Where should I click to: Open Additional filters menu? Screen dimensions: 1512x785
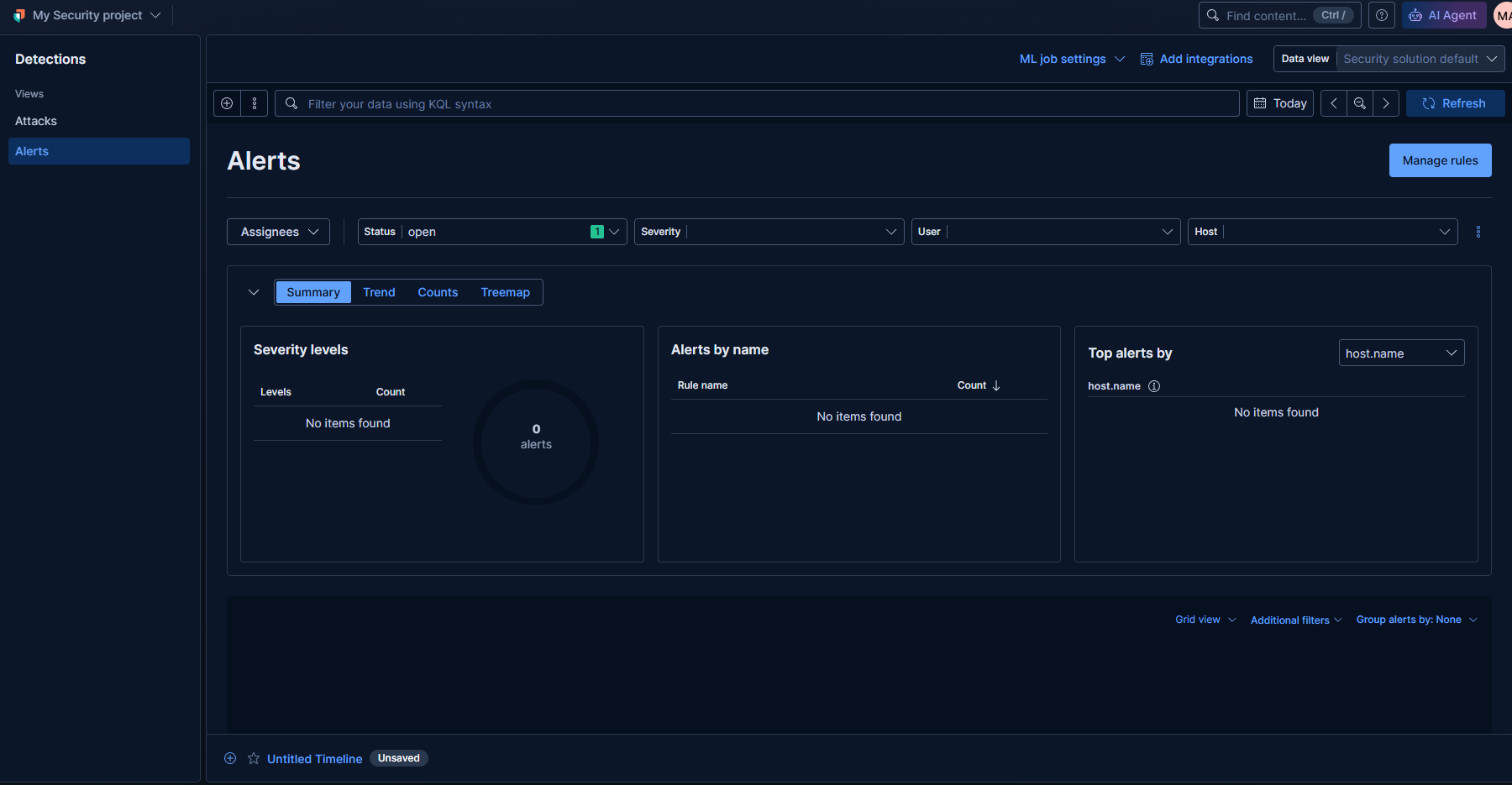(x=1296, y=620)
